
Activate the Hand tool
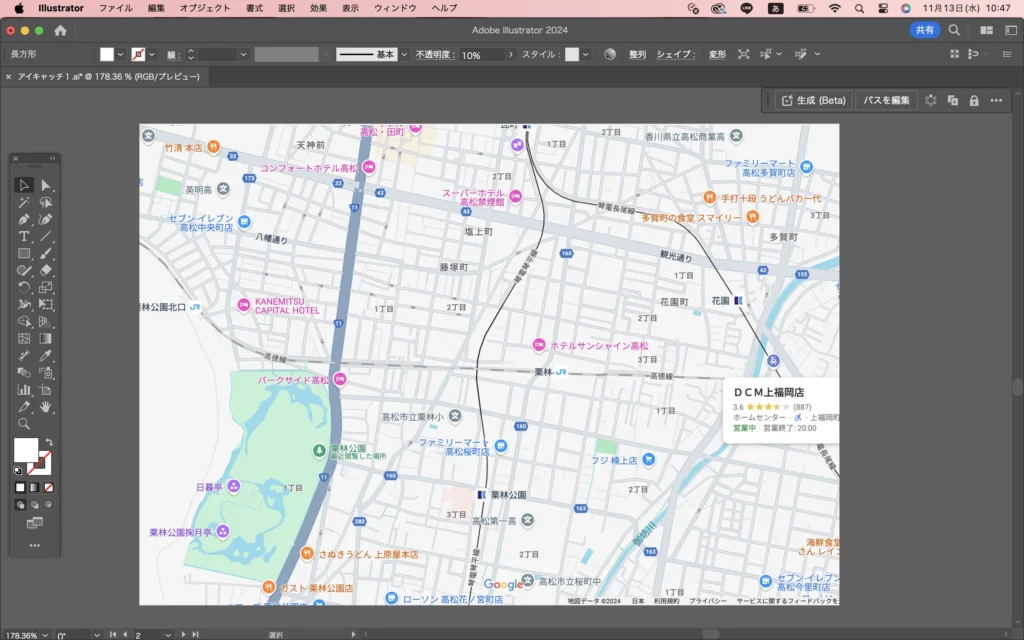[x=46, y=407]
